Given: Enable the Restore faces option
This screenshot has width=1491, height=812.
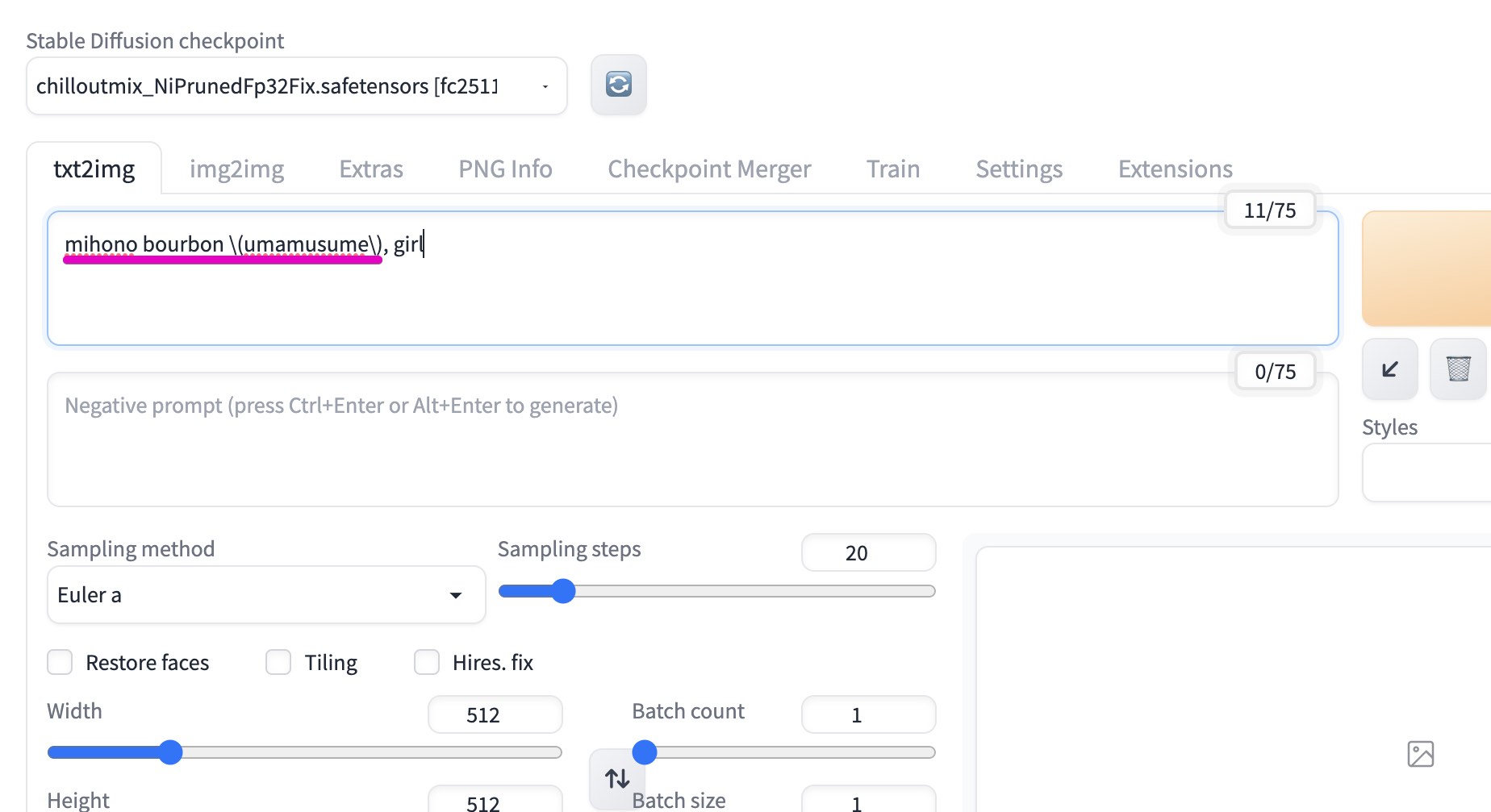Looking at the screenshot, I should point(60,661).
